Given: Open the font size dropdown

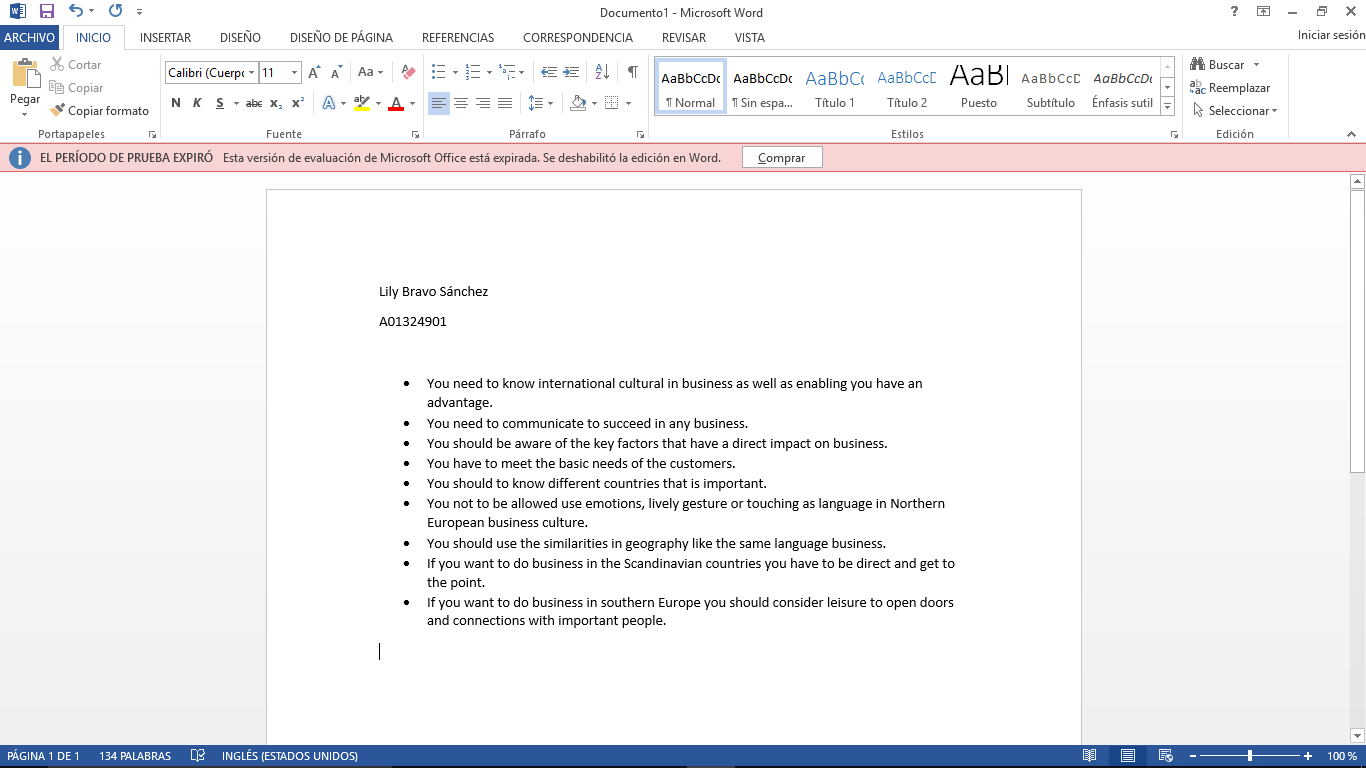Looking at the screenshot, I should click(x=294, y=72).
